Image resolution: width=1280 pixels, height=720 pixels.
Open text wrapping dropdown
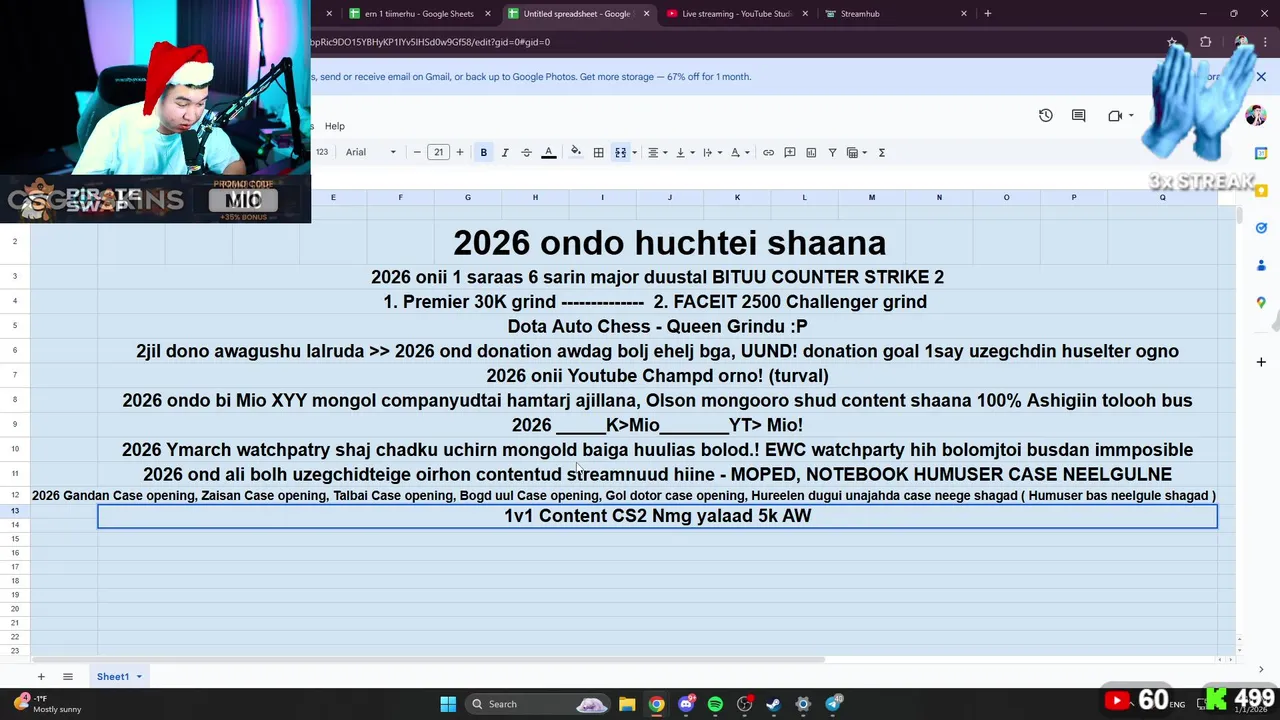pyautogui.click(x=711, y=152)
